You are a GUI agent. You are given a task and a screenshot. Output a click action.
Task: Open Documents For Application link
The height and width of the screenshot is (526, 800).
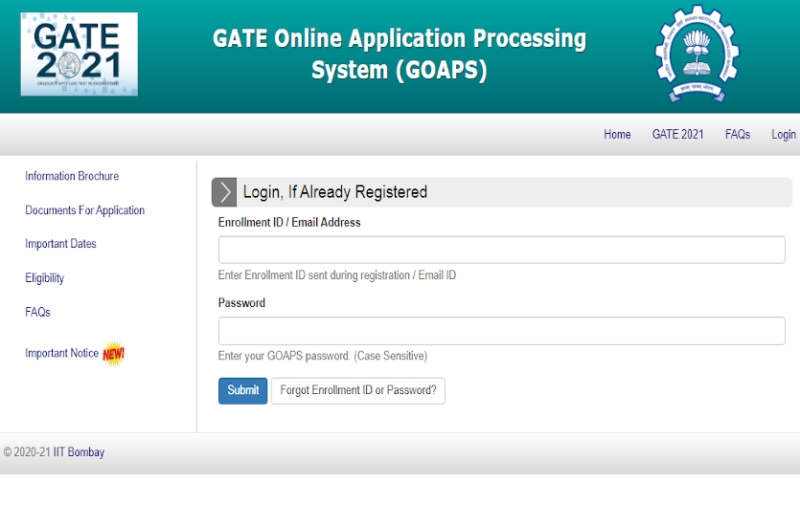85,210
